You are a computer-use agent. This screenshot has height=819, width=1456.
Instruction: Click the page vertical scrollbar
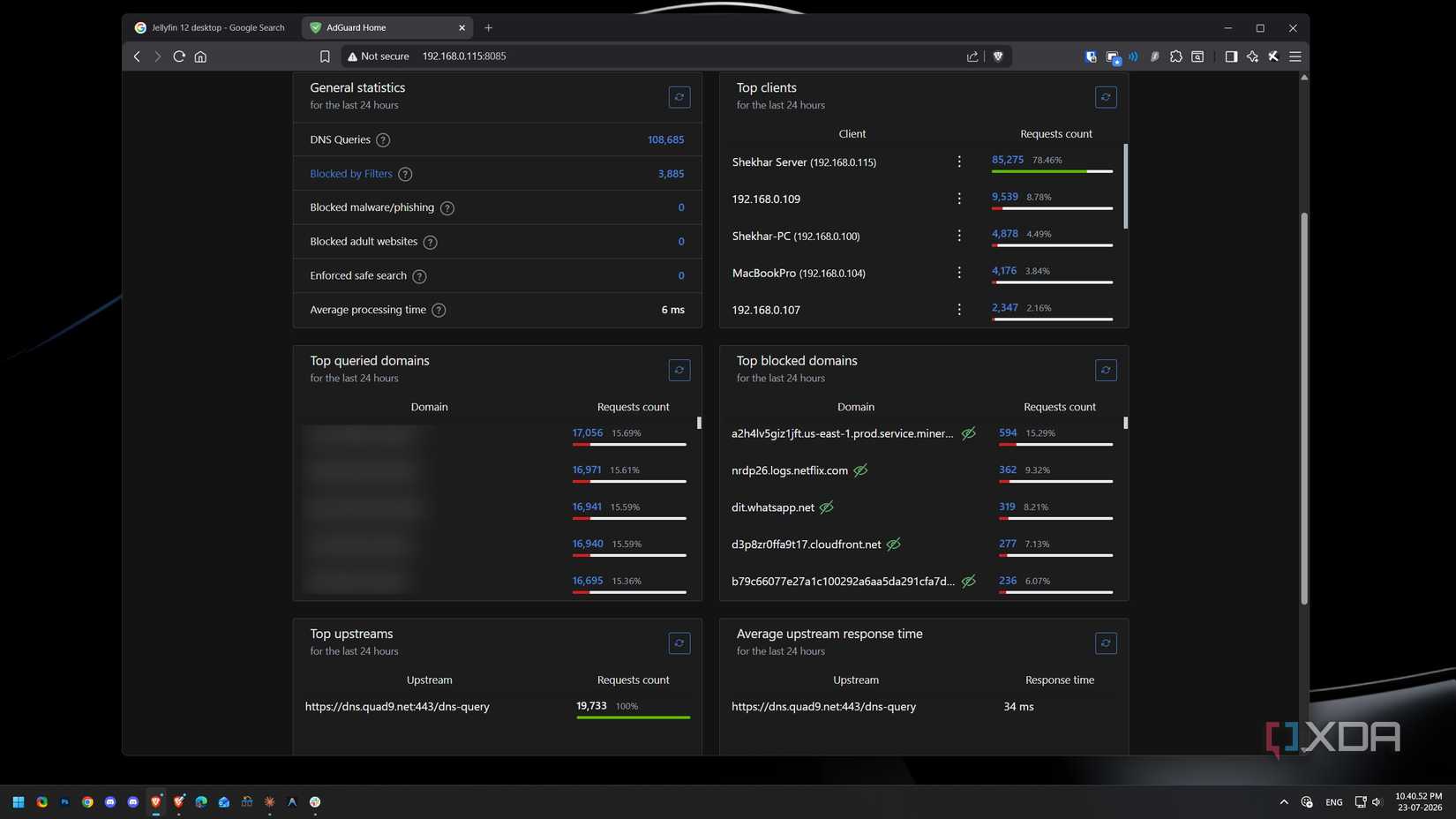[x=1304, y=408]
